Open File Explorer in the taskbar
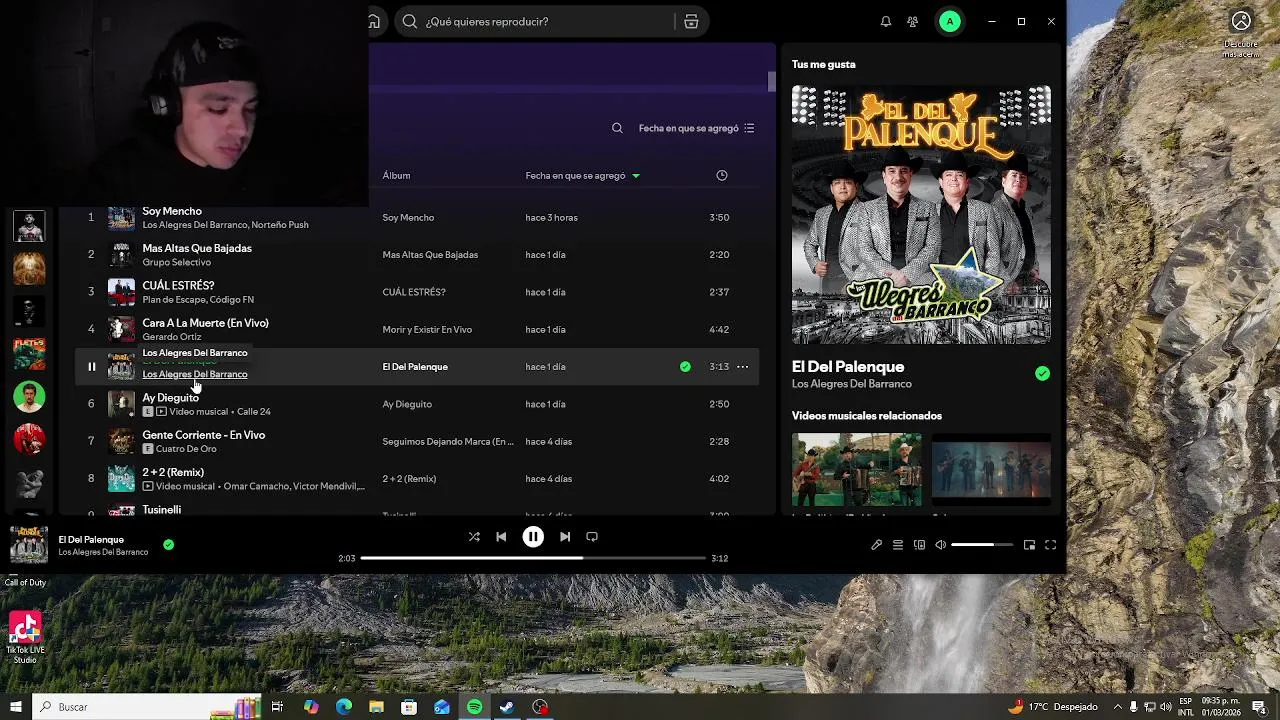The height and width of the screenshot is (720, 1280). 376,707
